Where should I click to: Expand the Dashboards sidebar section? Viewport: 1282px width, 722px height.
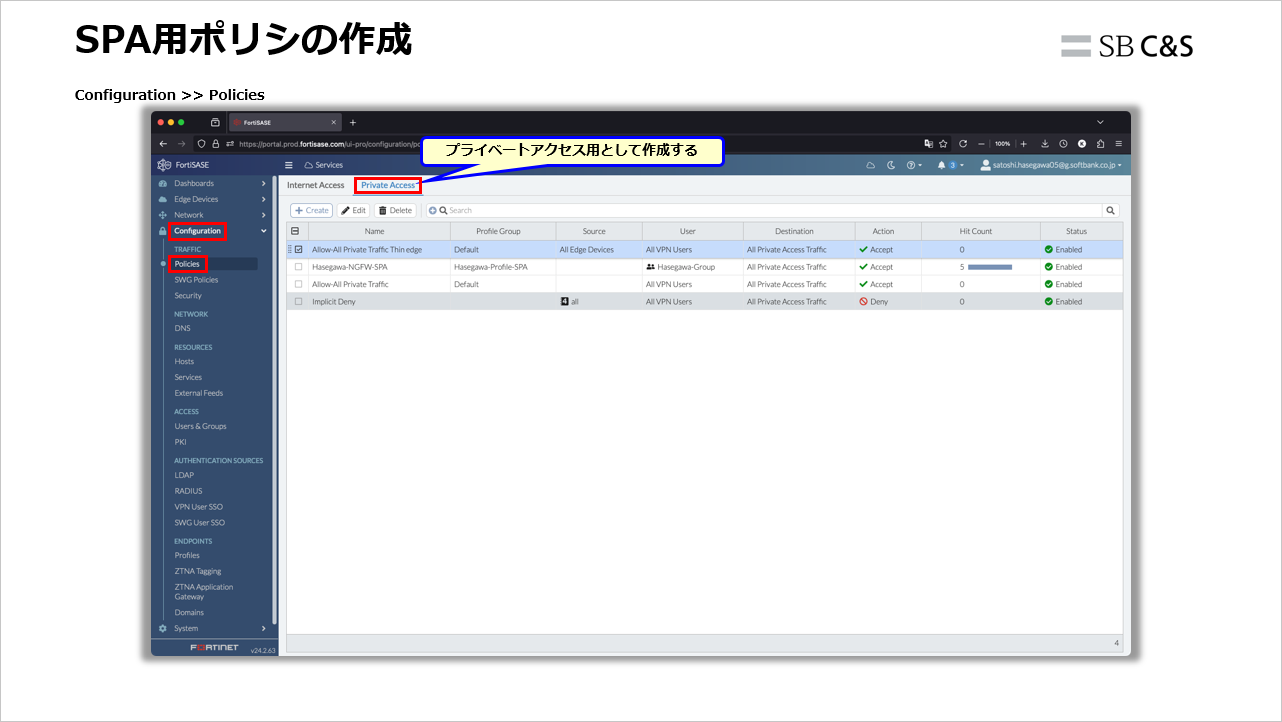click(264, 183)
